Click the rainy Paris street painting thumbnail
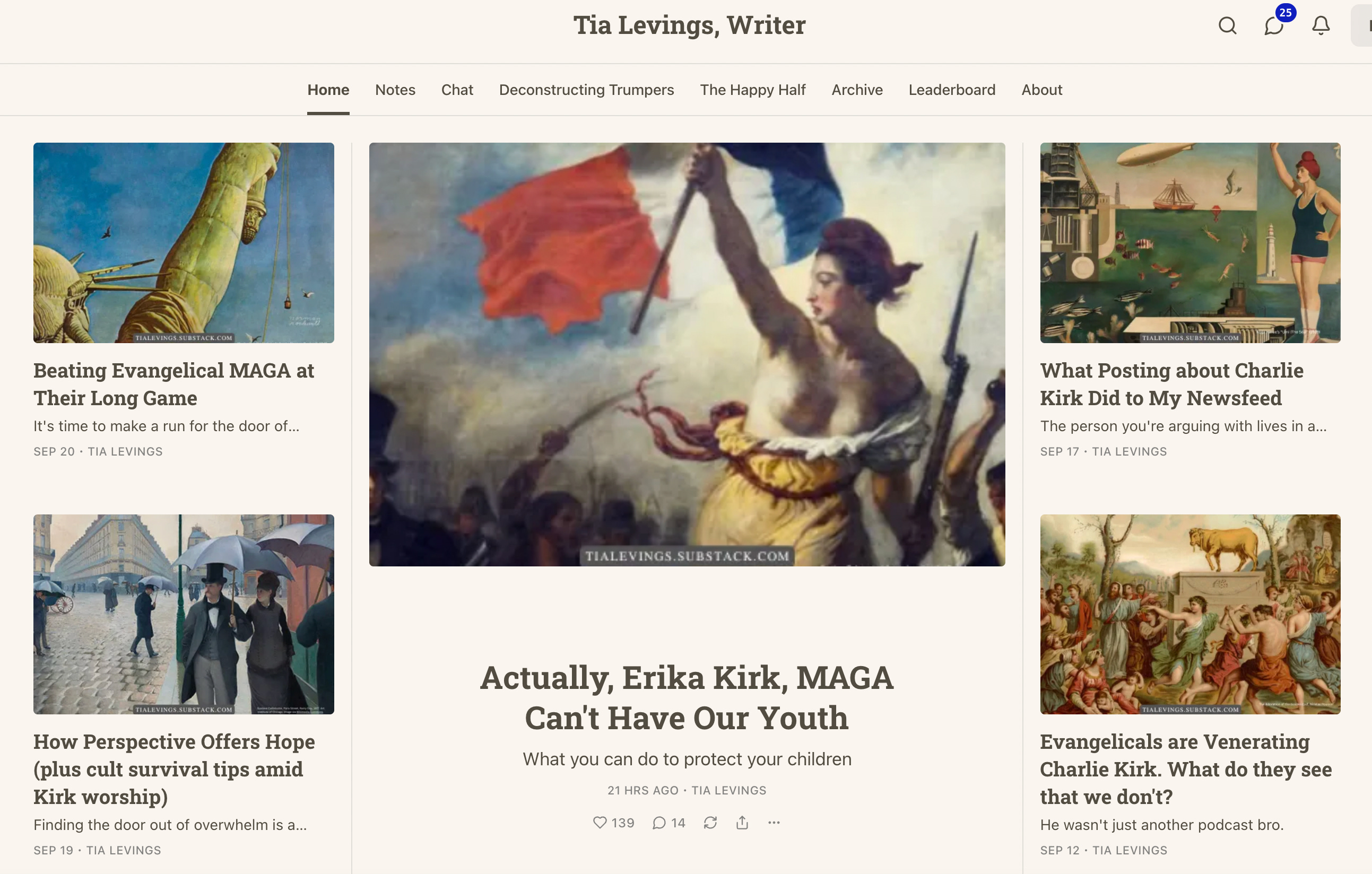 (184, 614)
